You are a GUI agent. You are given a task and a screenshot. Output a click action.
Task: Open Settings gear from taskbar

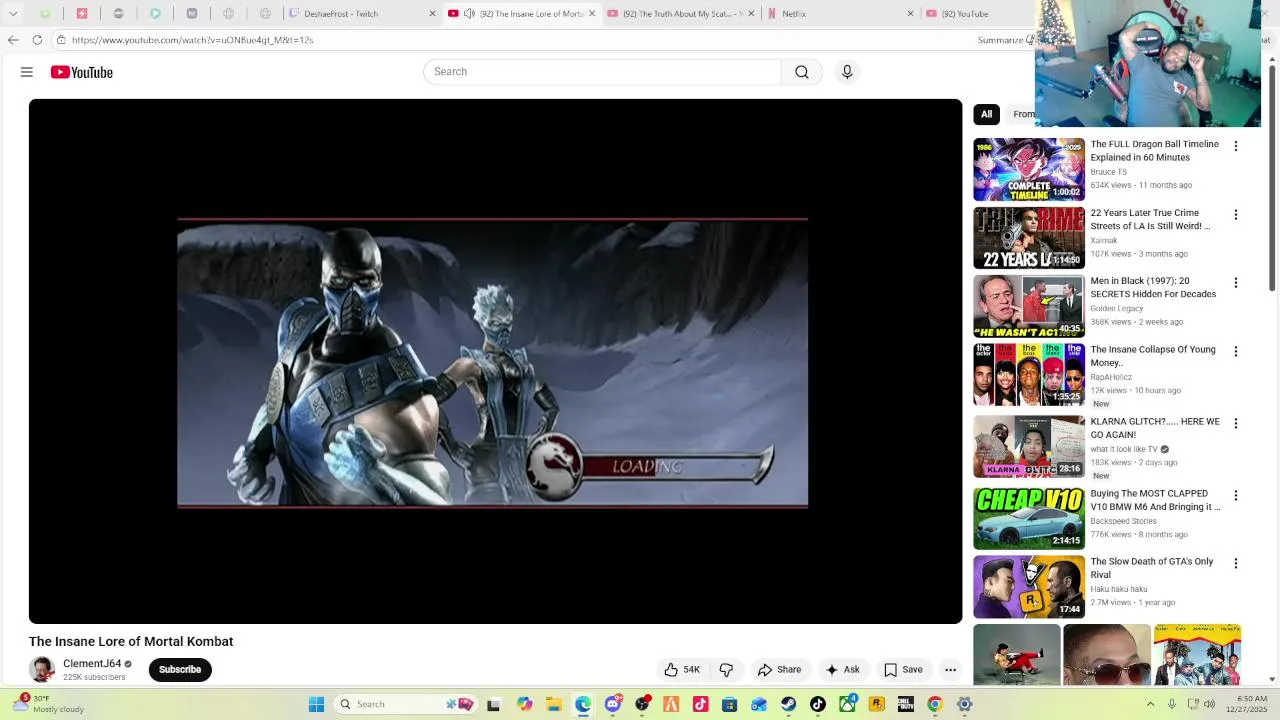(964, 704)
